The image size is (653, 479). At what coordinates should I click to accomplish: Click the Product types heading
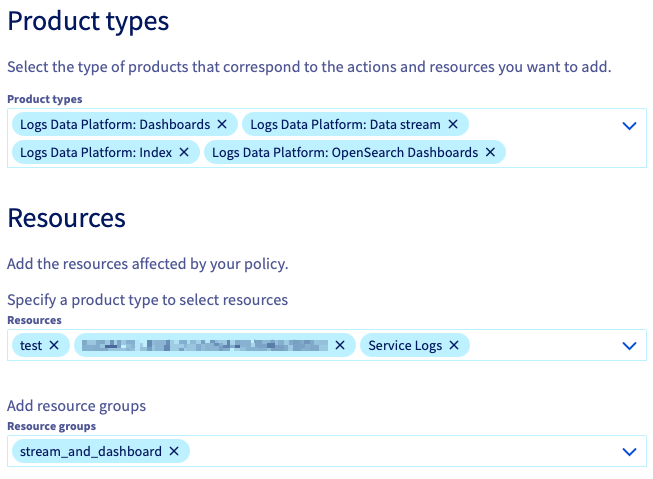(88, 22)
